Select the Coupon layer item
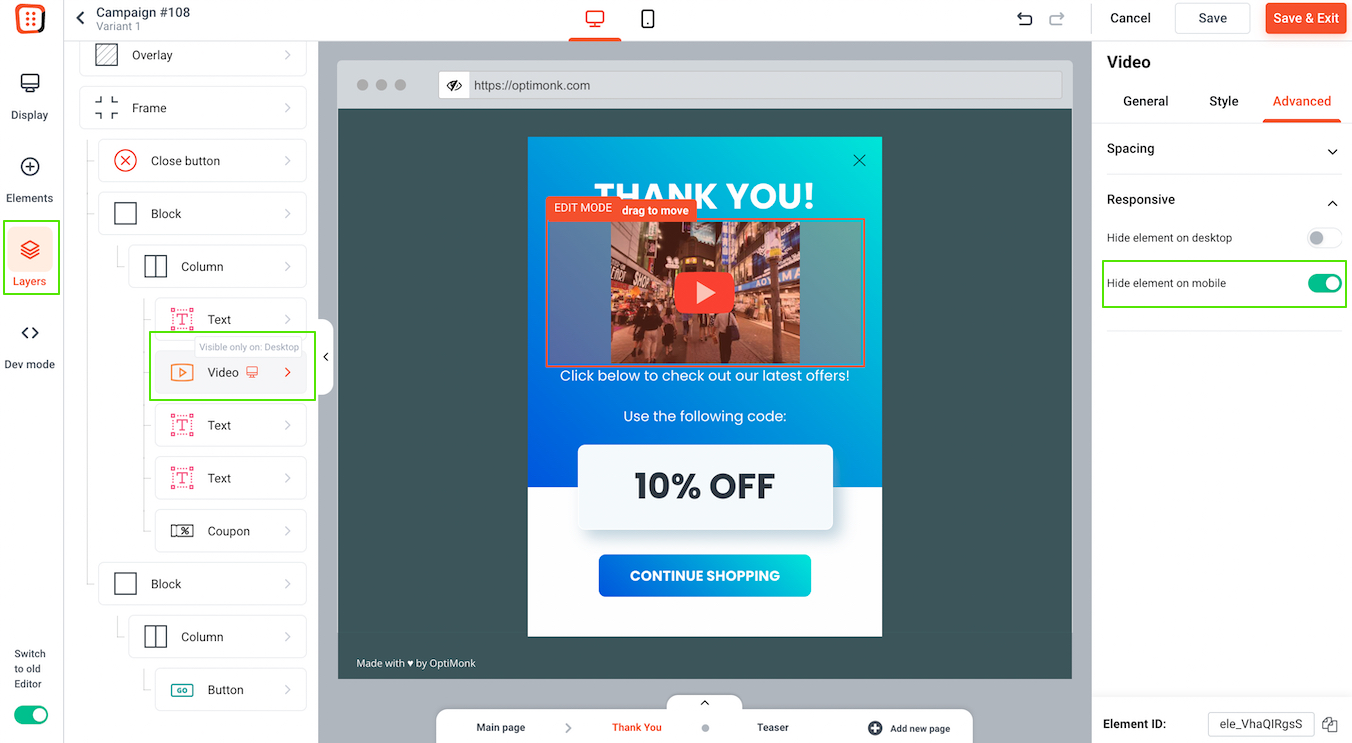This screenshot has width=1352, height=743. coord(231,531)
